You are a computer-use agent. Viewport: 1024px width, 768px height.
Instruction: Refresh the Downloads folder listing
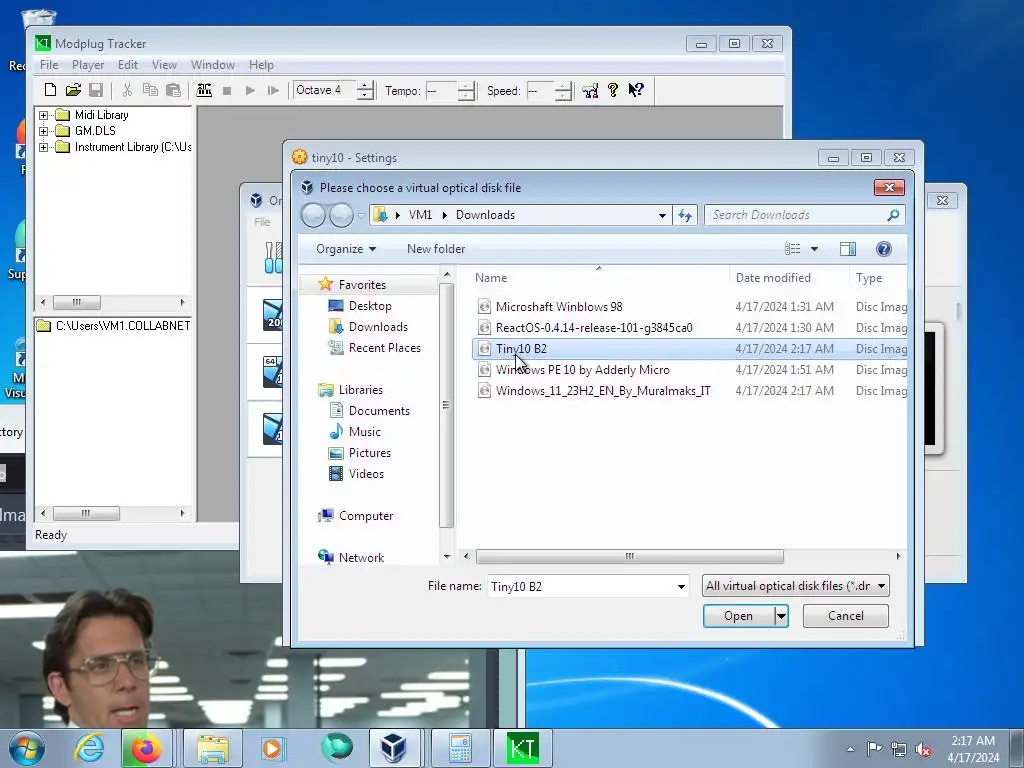(685, 215)
